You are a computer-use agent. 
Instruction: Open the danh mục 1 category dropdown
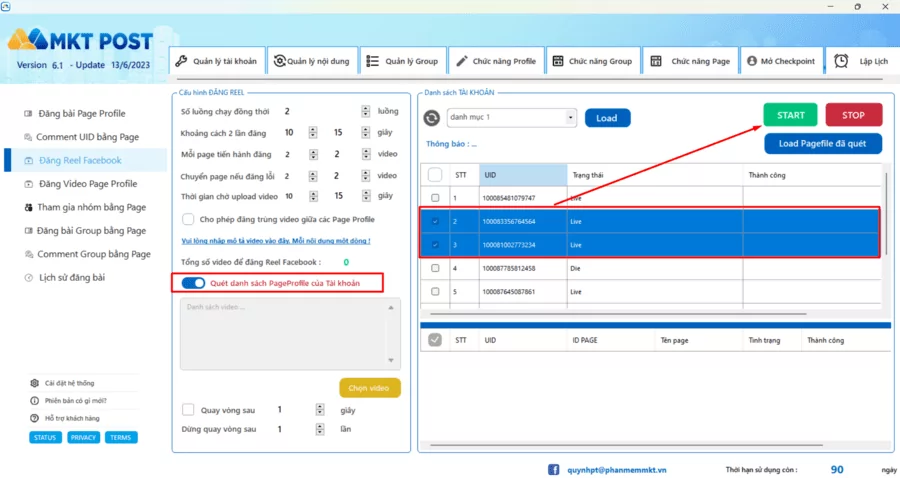[512, 117]
